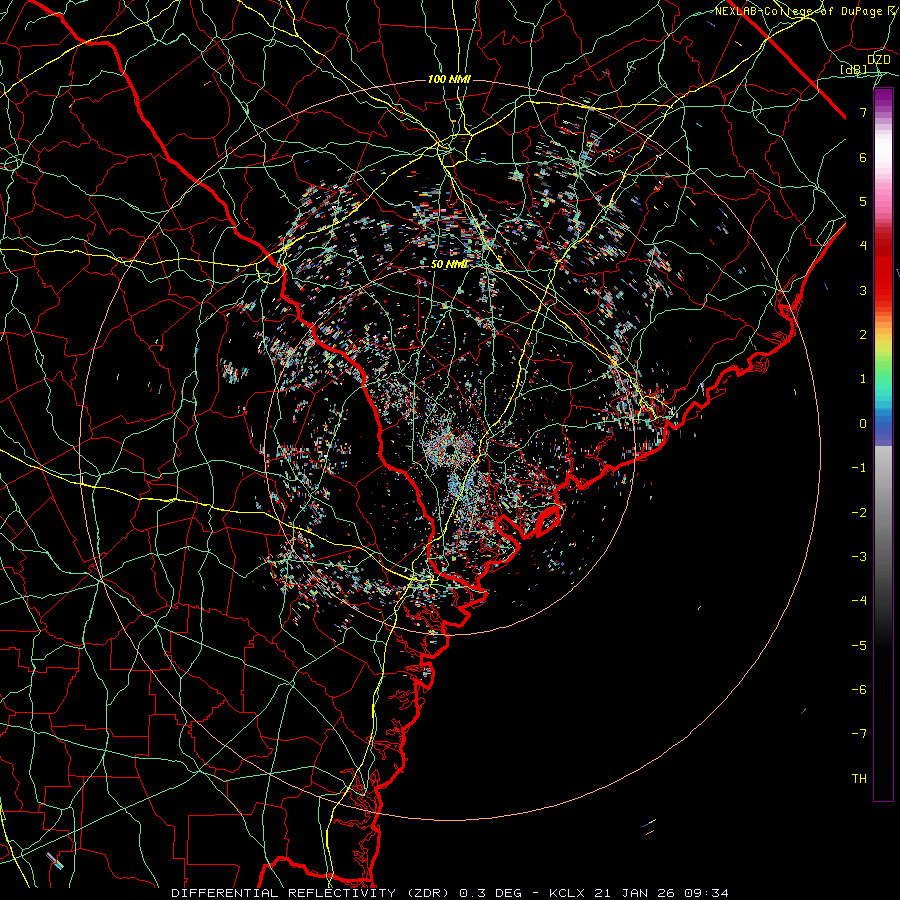Click the "6" color scale value

(863, 157)
